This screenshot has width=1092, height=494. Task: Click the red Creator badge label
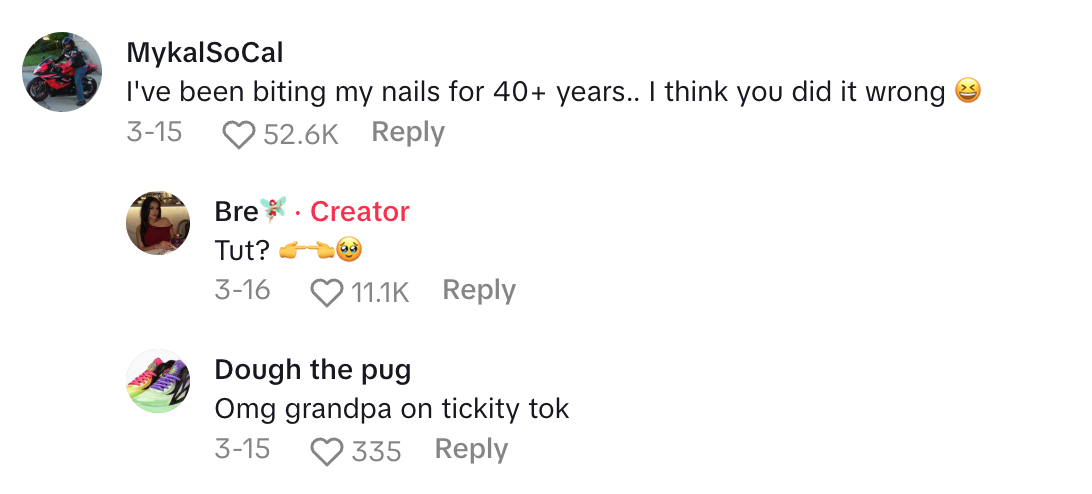click(360, 211)
